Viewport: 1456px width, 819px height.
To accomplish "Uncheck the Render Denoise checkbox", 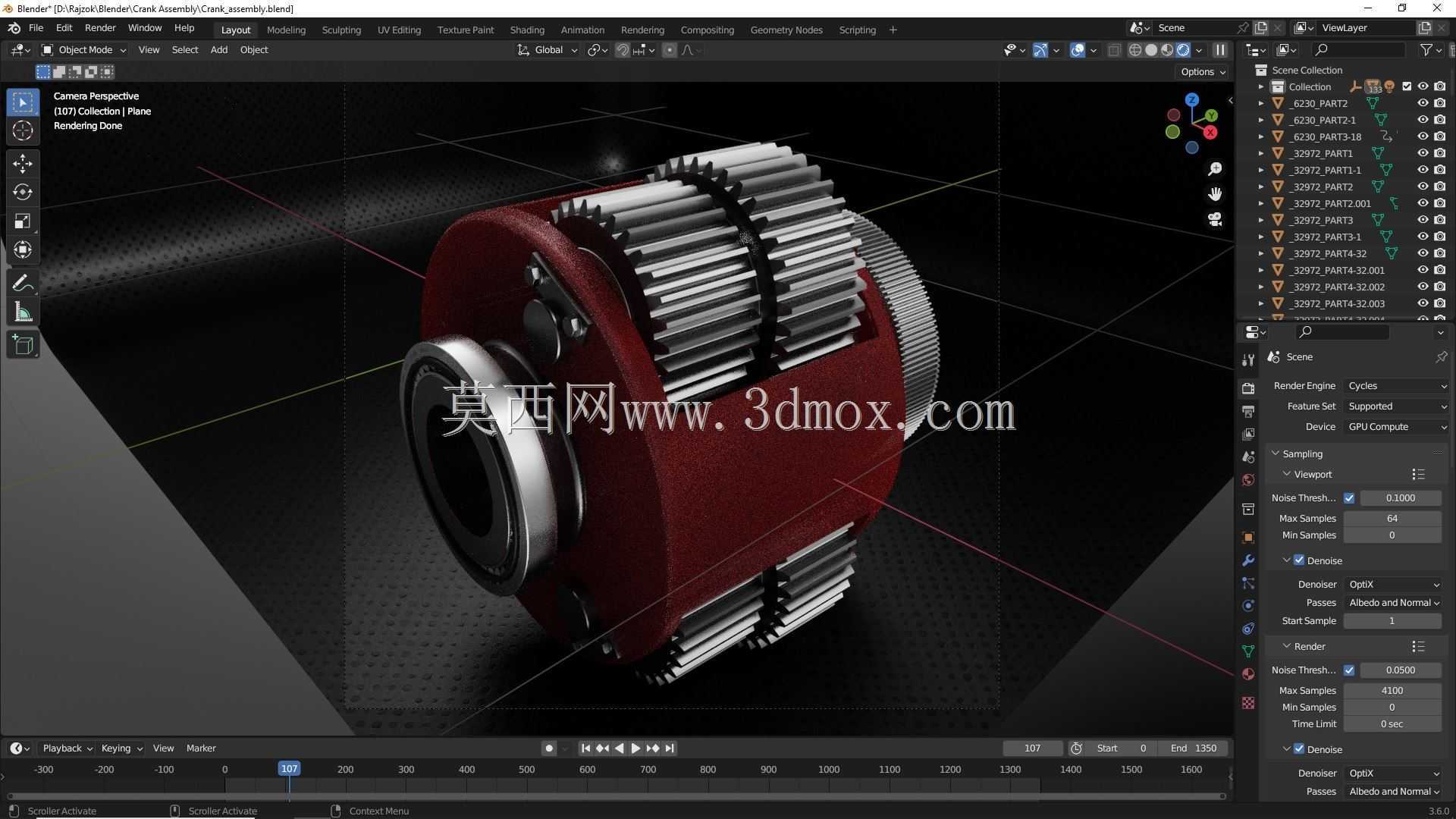I will point(1299,749).
